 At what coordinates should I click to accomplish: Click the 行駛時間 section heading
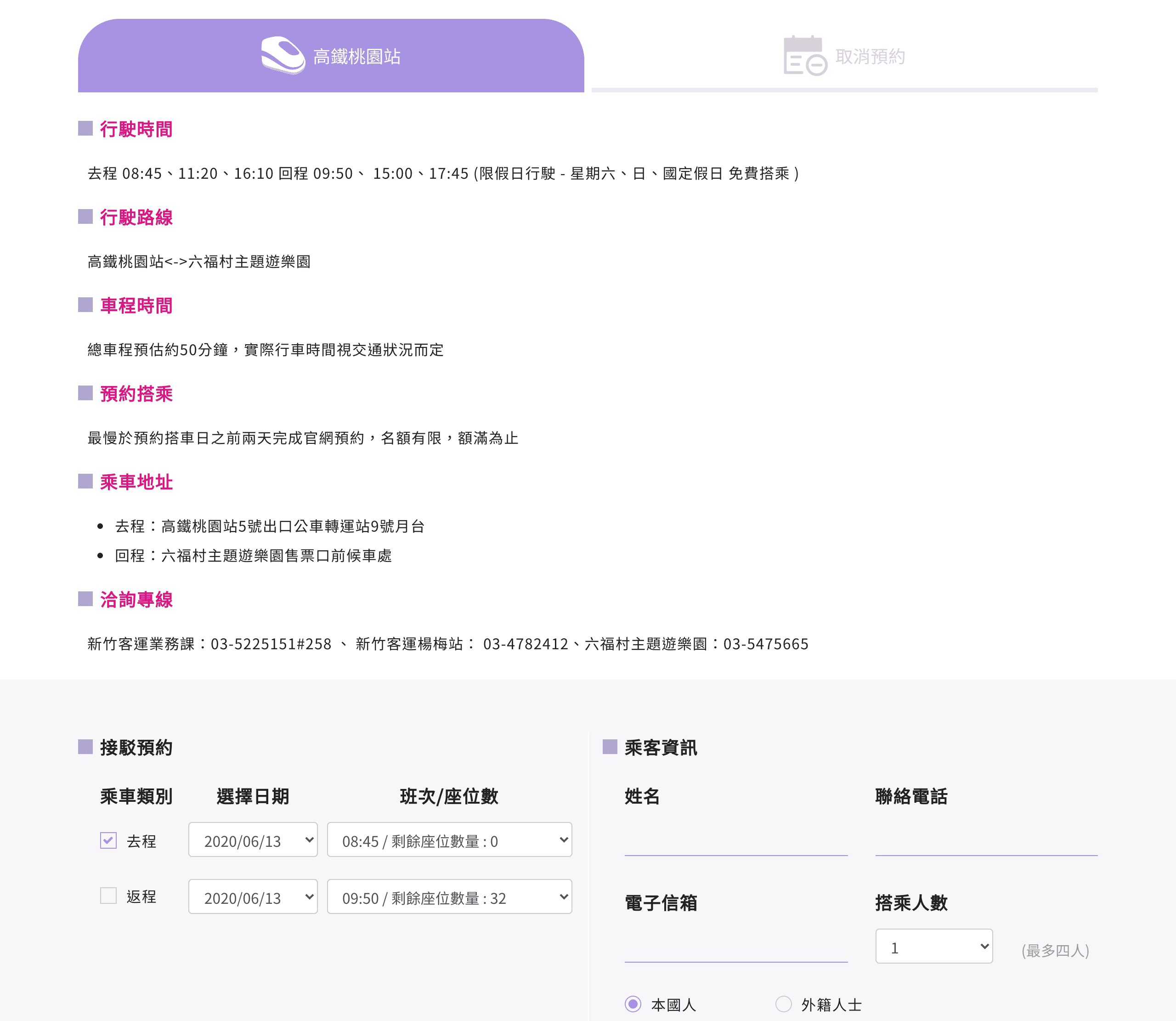(x=136, y=129)
